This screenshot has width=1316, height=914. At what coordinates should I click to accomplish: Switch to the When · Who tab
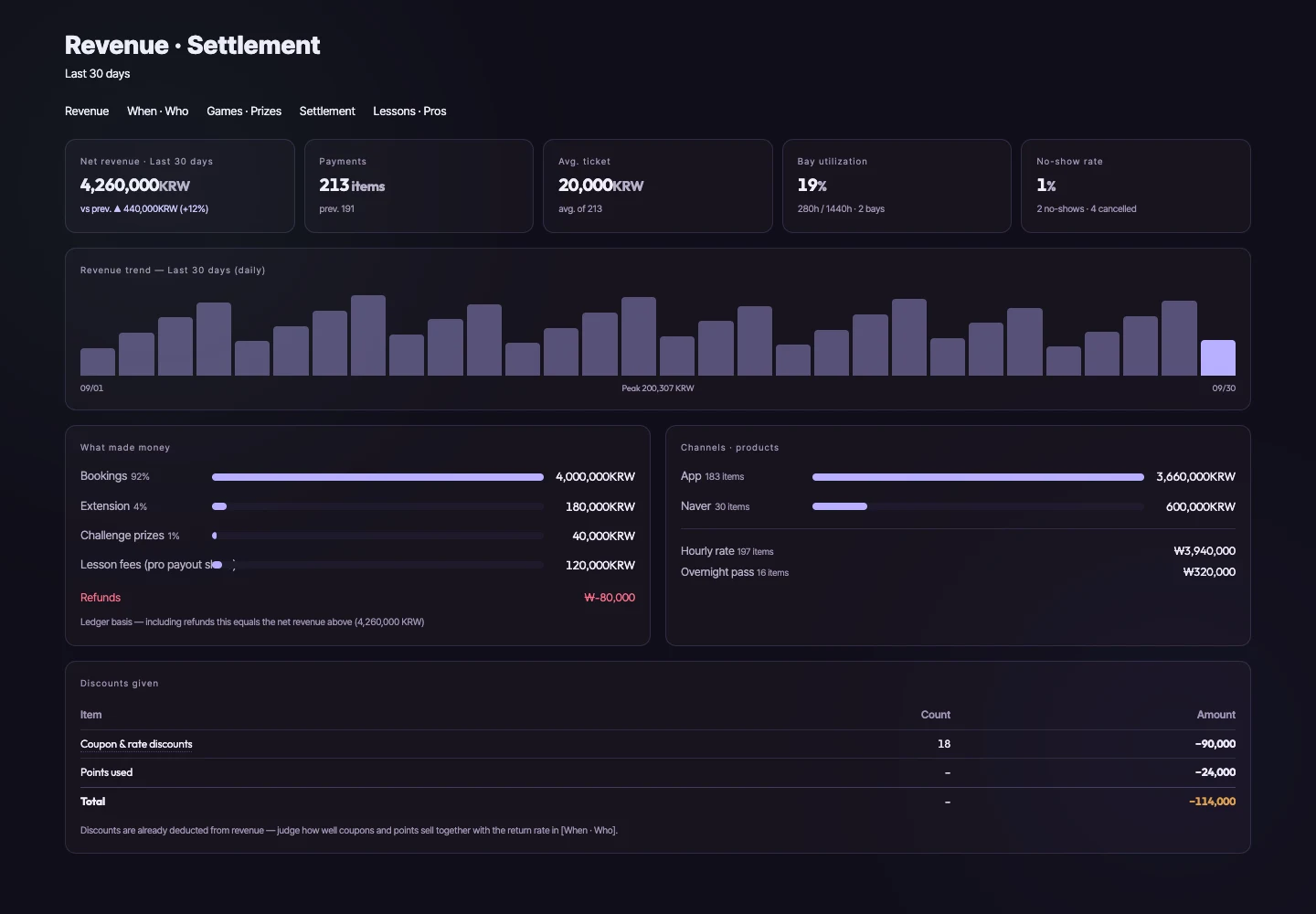(157, 112)
